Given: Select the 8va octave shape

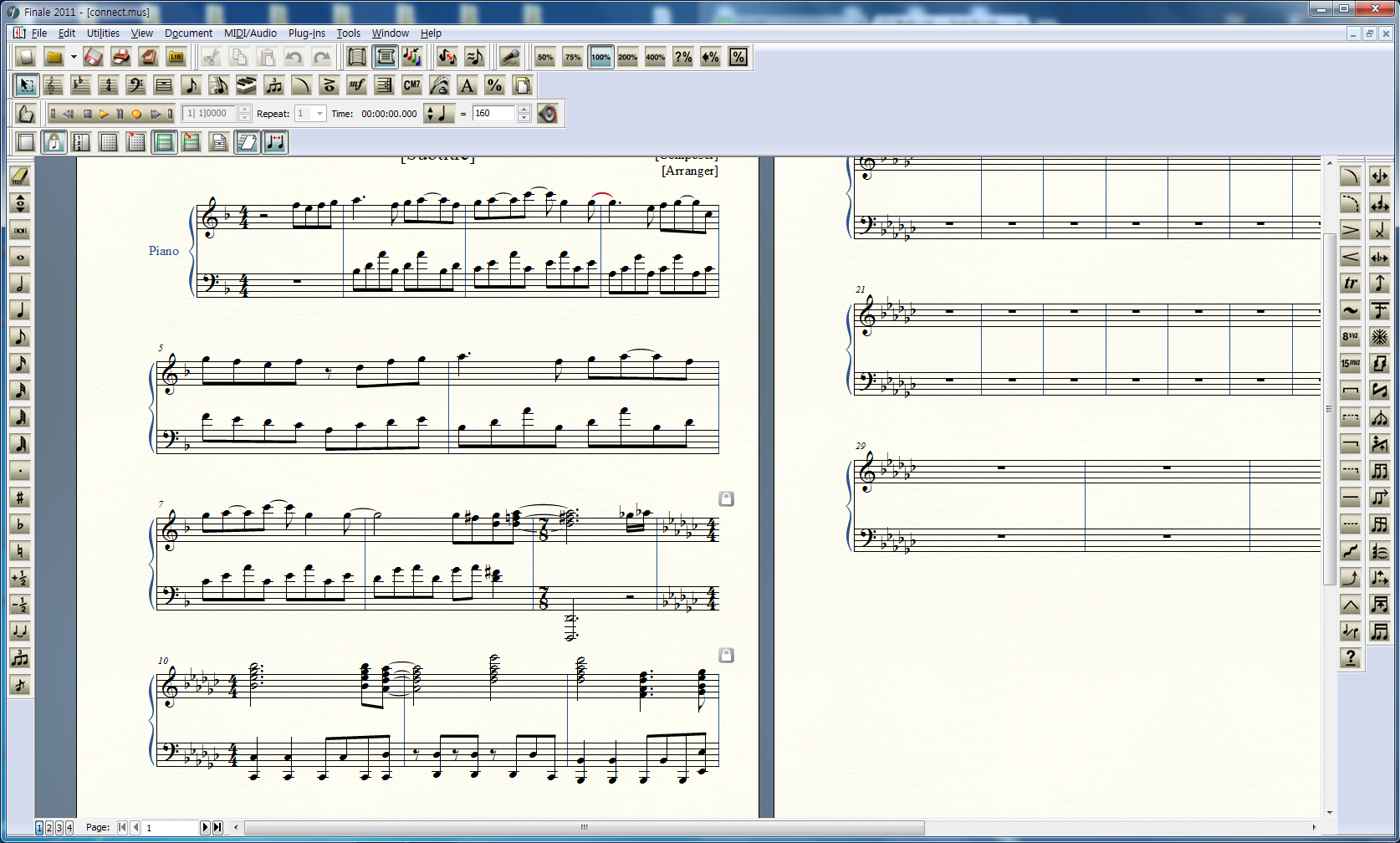Looking at the screenshot, I should coord(1351,337).
